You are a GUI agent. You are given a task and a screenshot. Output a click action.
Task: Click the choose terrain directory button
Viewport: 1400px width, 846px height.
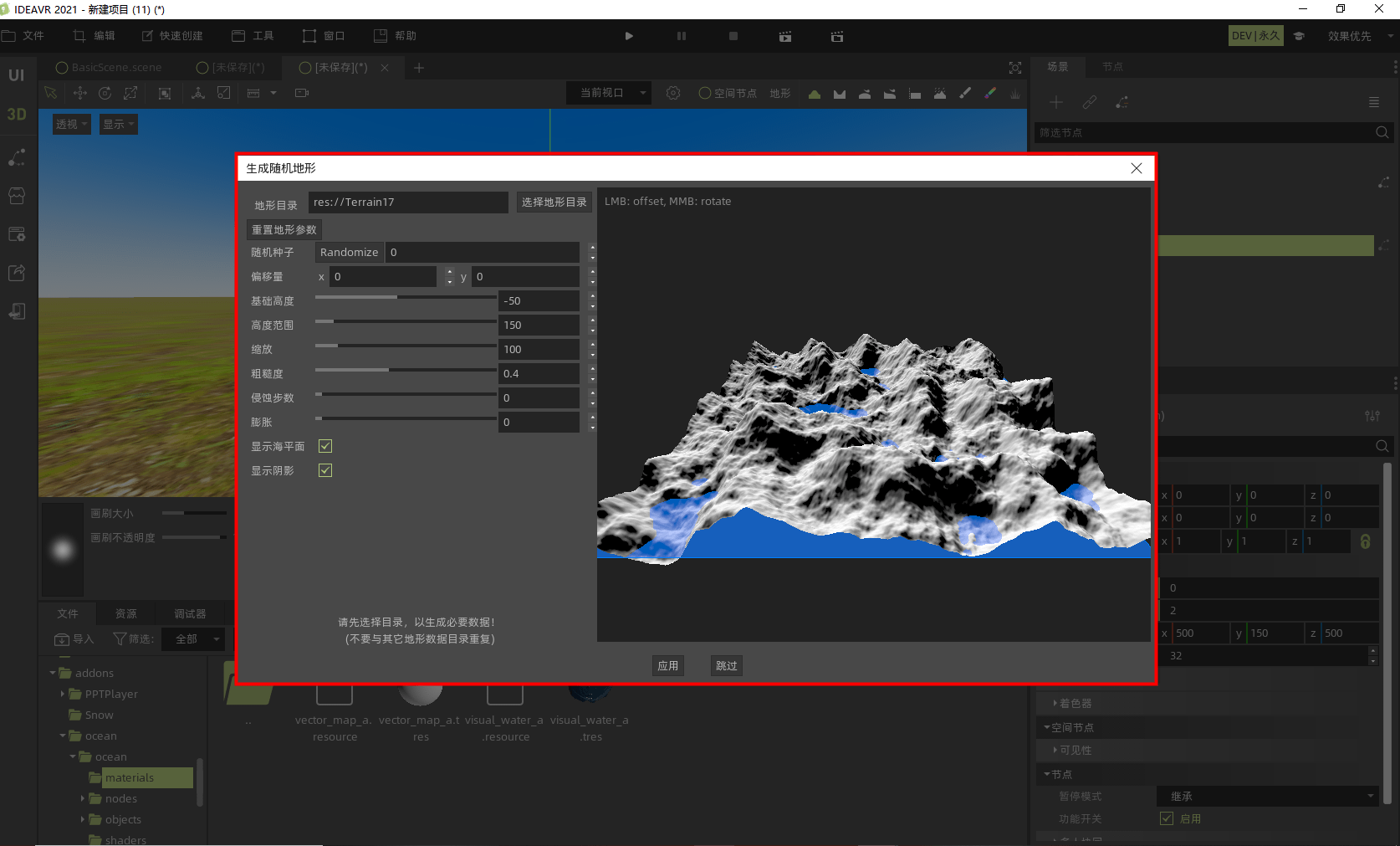point(554,202)
